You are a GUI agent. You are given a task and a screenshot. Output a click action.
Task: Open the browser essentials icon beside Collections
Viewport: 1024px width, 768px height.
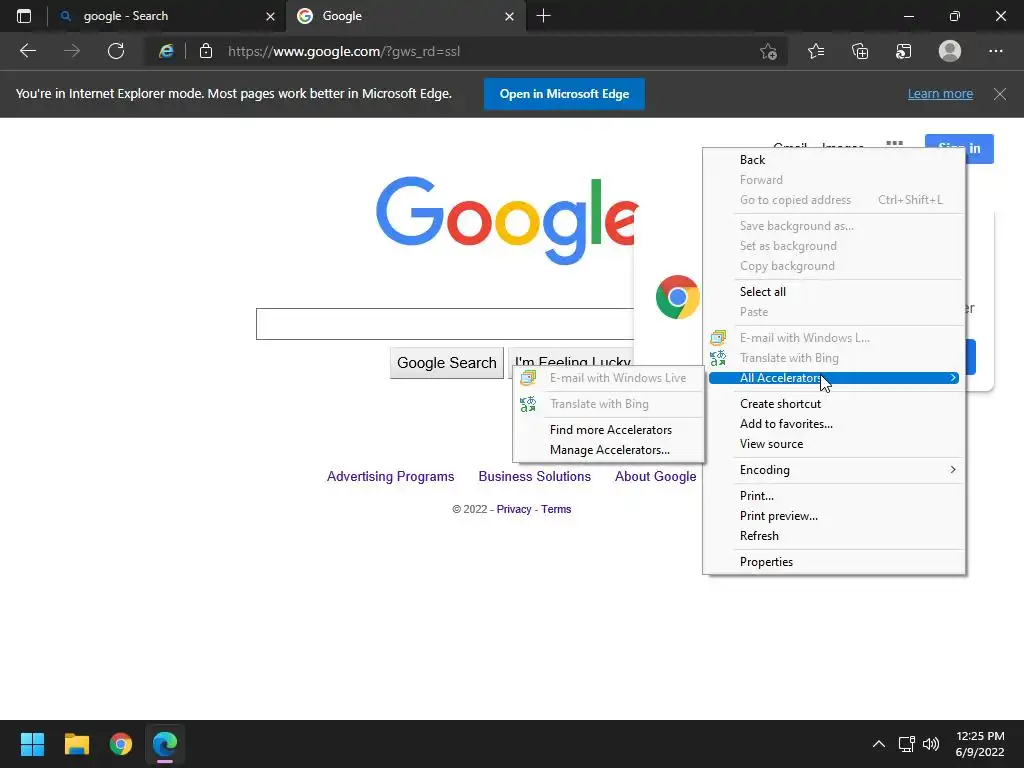coord(904,51)
